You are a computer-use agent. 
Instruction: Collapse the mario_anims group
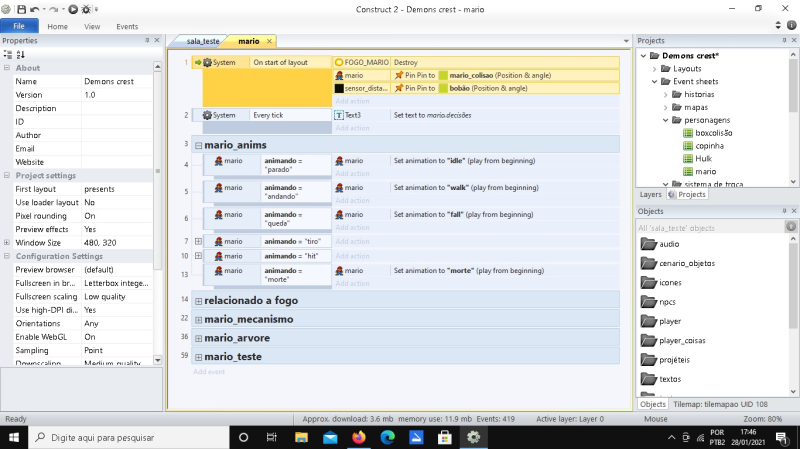pos(198,145)
